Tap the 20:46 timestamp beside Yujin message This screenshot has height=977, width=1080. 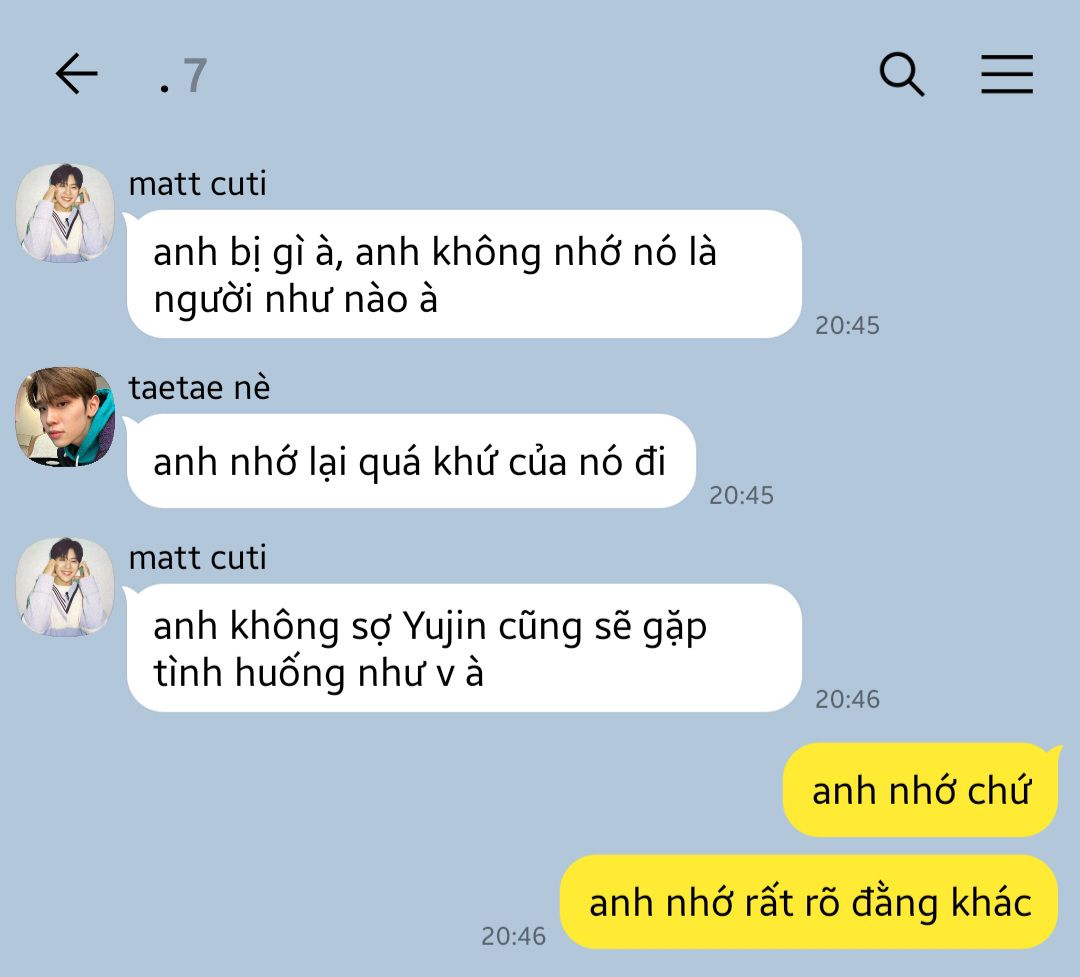[847, 699]
